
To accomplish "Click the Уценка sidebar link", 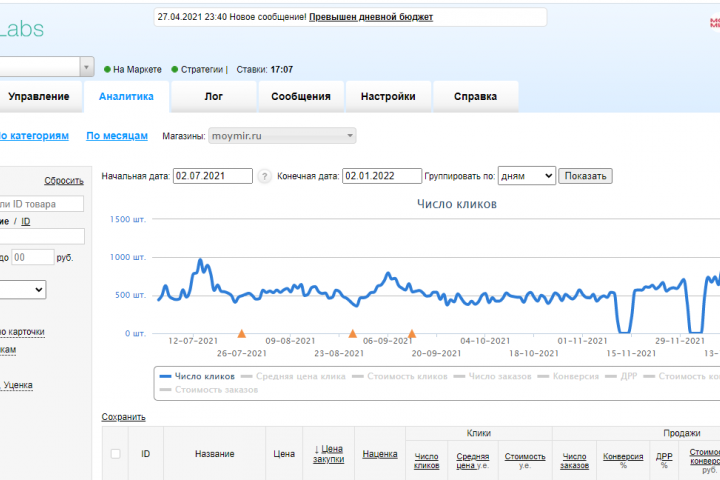I will (x=17, y=385).
